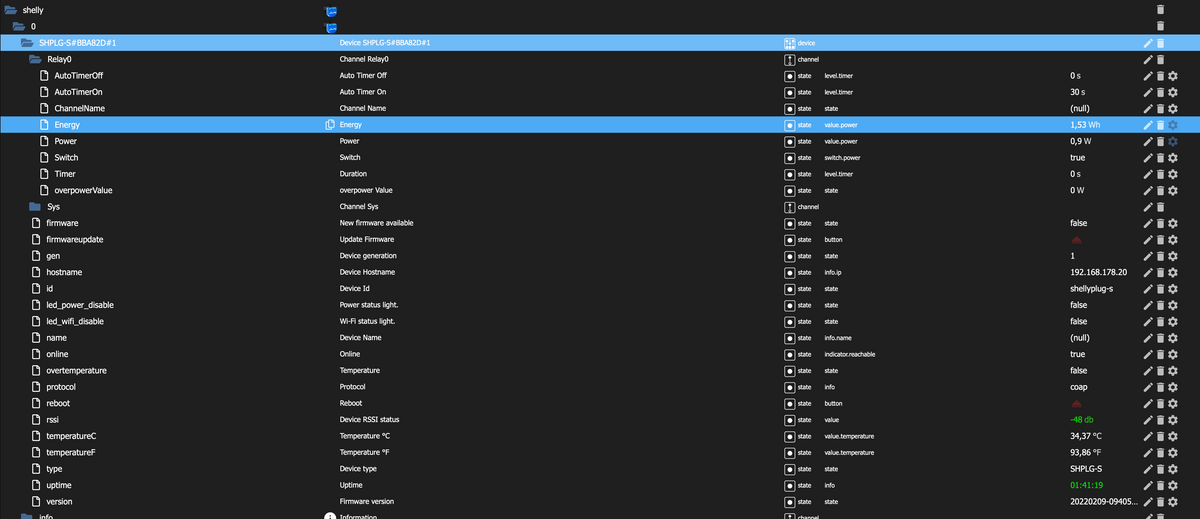Viewport: 1200px width, 519px height.
Task: Open custom settings gear for ChannelName
Action: pyautogui.click(x=1173, y=108)
